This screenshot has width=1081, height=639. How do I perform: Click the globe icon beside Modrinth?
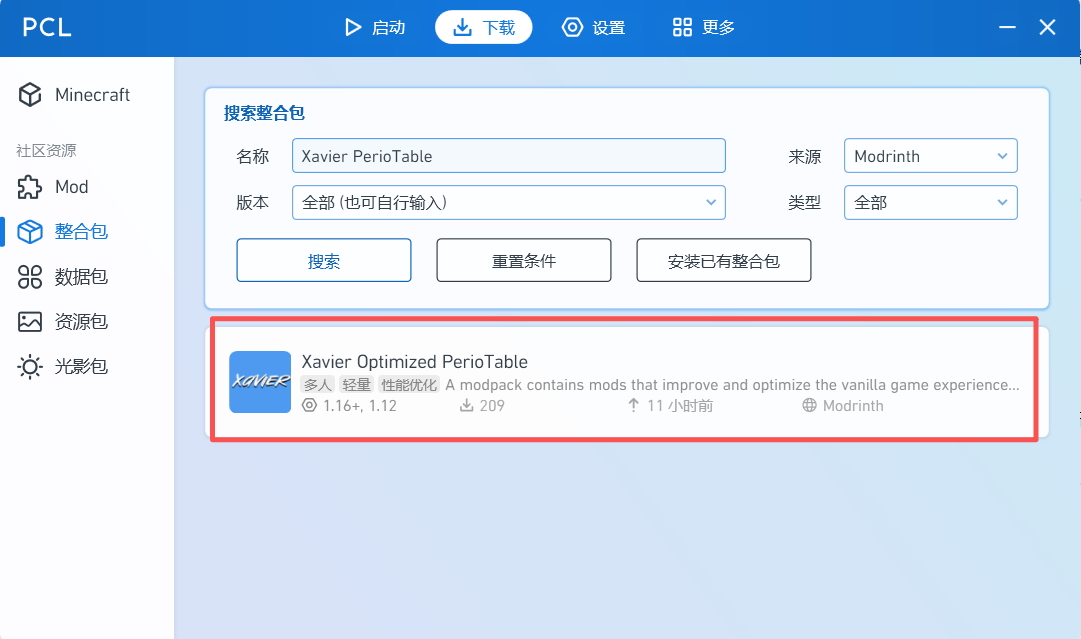click(809, 405)
